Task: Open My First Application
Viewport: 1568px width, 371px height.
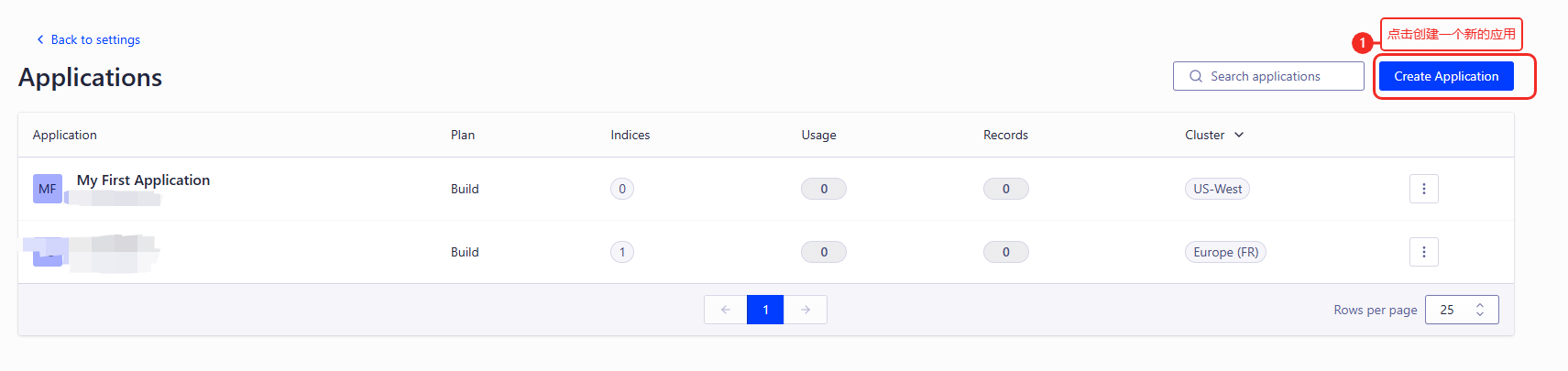Action: point(143,180)
